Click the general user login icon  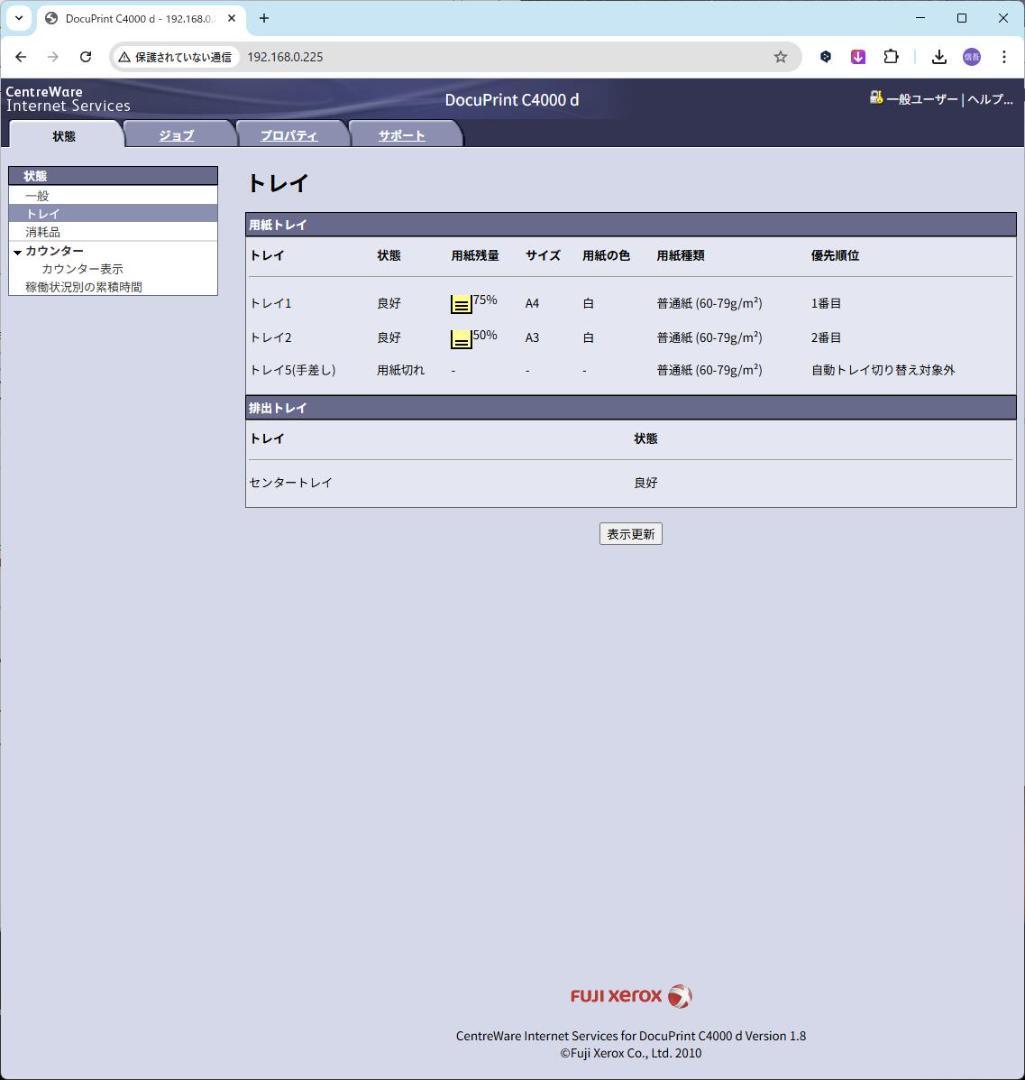click(x=877, y=98)
